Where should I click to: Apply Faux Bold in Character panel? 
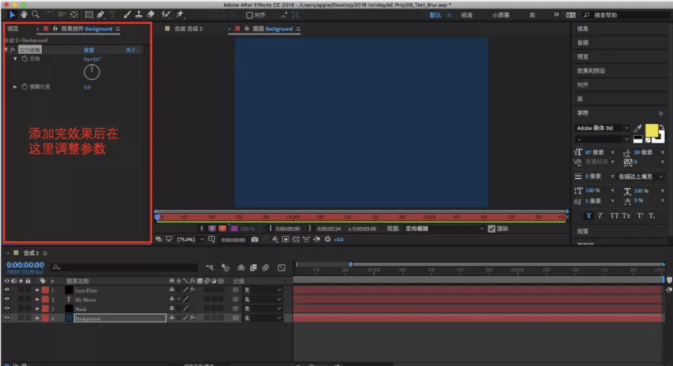[588, 216]
